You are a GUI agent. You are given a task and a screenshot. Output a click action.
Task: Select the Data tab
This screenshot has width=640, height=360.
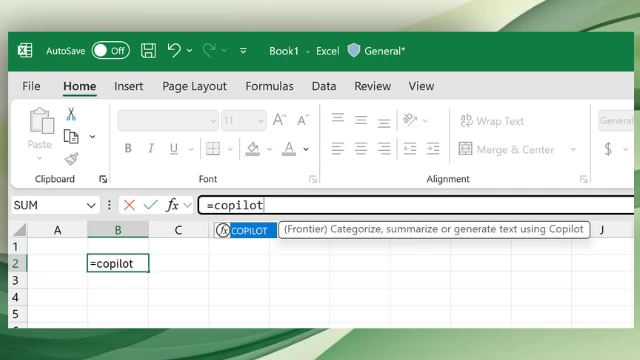click(324, 86)
